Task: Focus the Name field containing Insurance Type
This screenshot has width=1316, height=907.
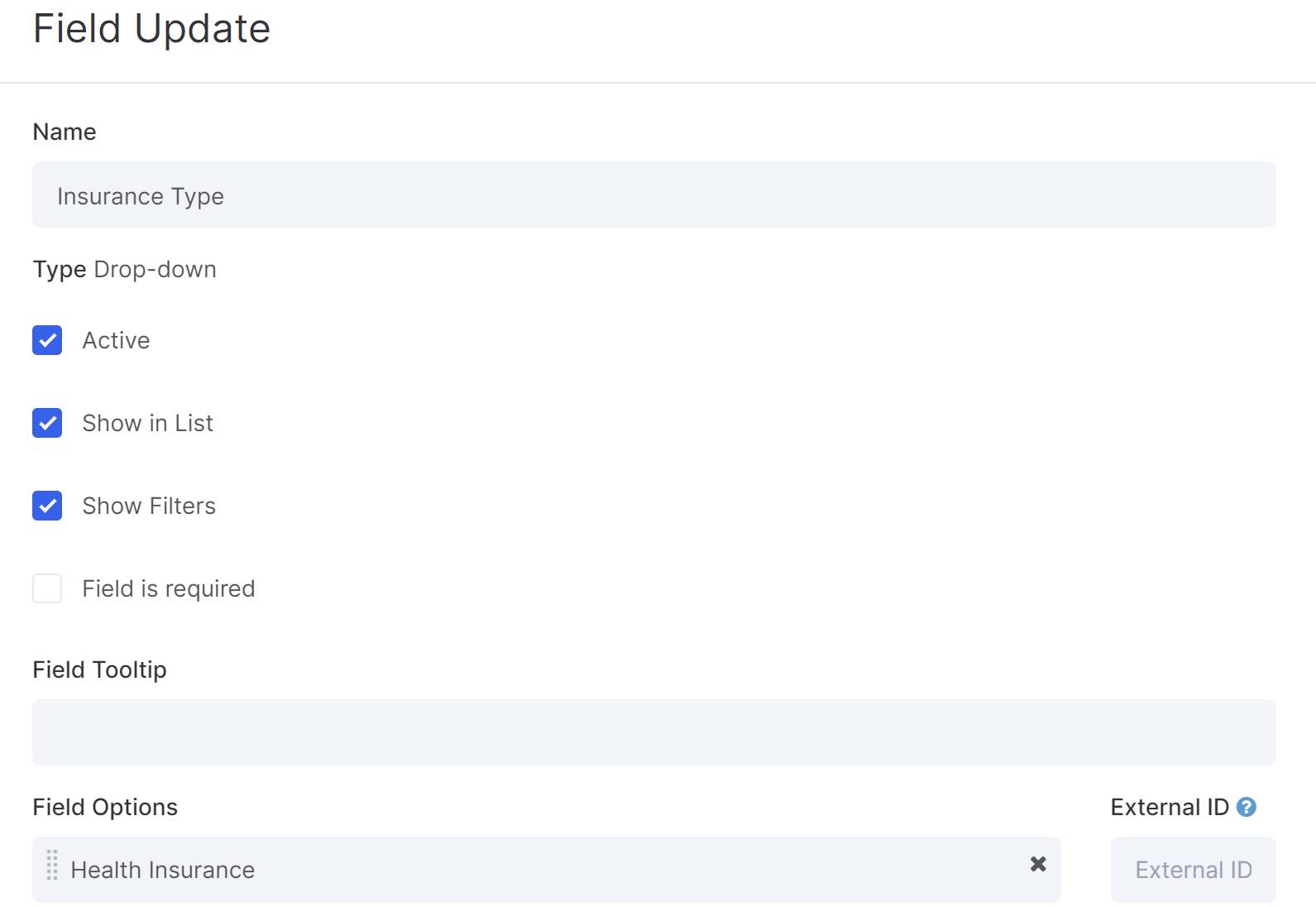Action: pyautogui.click(x=653, y=194)
